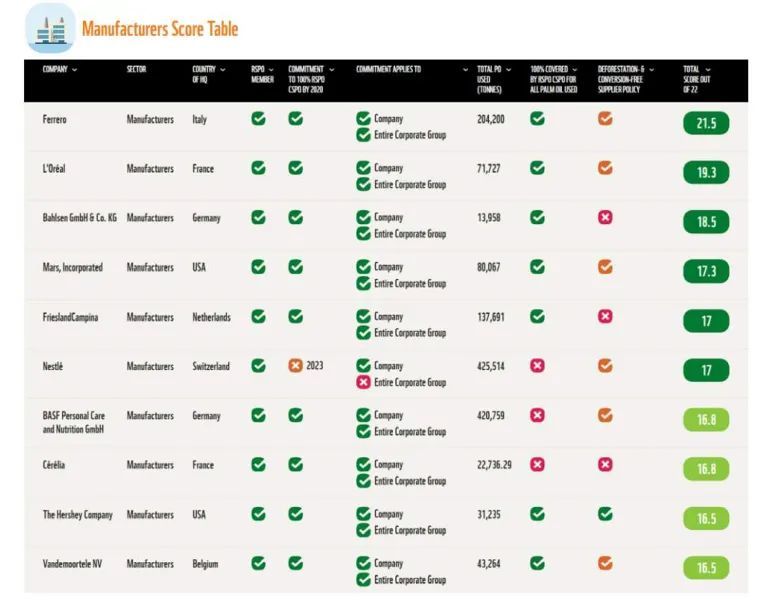771x606 pixels.
Task: Click Nestlé's orange 2023 commitment icon
Action: 295,365
